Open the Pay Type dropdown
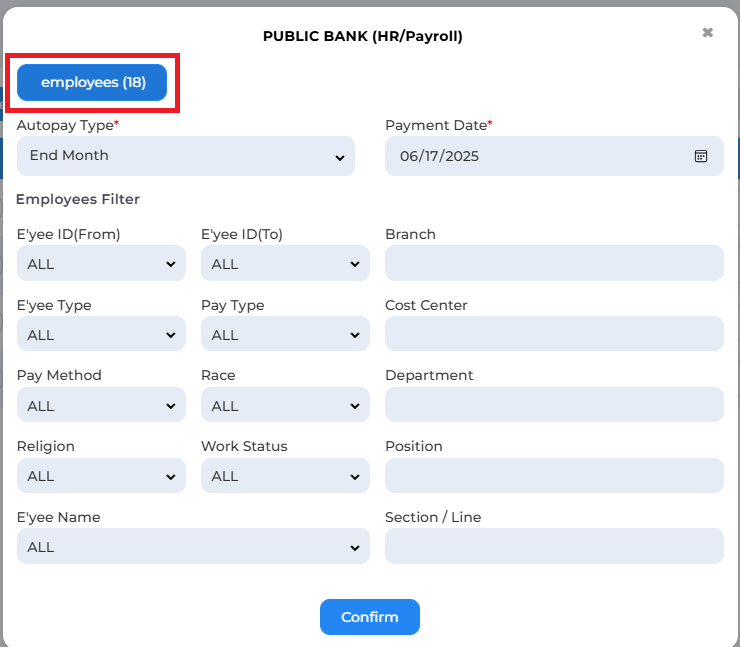Screen dimensions: 740x647 coord(286,334)
